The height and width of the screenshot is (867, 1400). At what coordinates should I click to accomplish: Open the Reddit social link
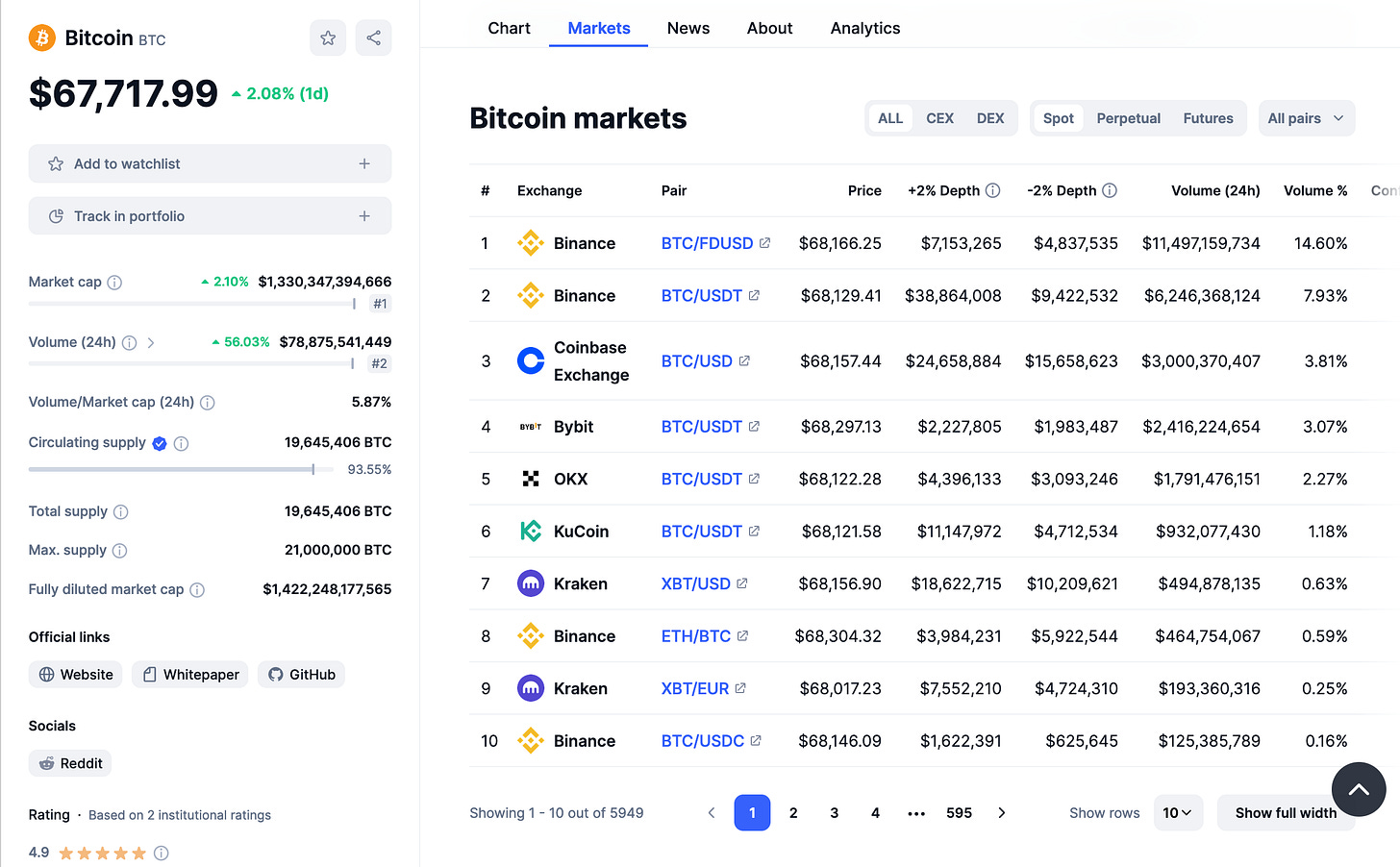point(70,763)
